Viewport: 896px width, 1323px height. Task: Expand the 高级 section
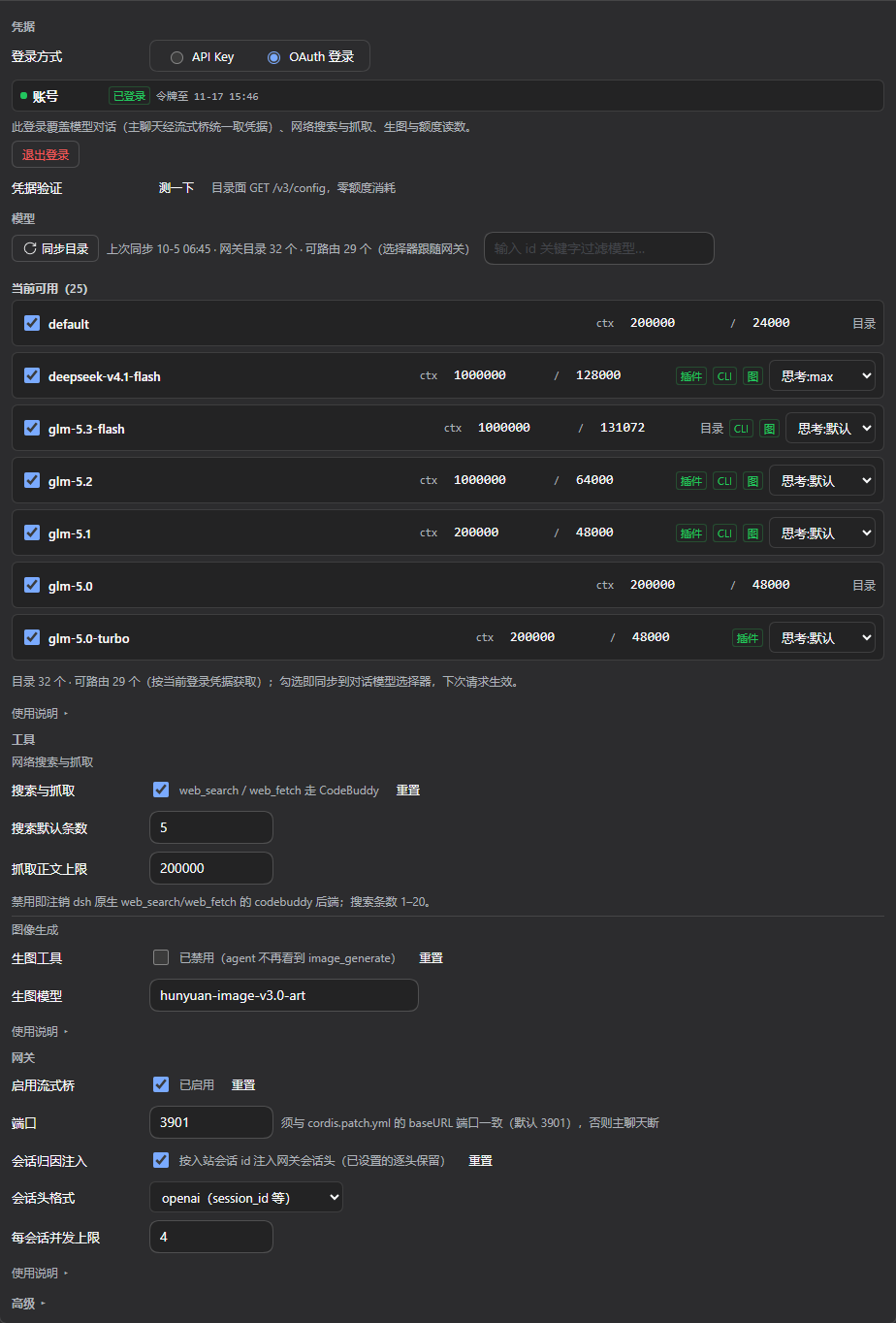28,1304
